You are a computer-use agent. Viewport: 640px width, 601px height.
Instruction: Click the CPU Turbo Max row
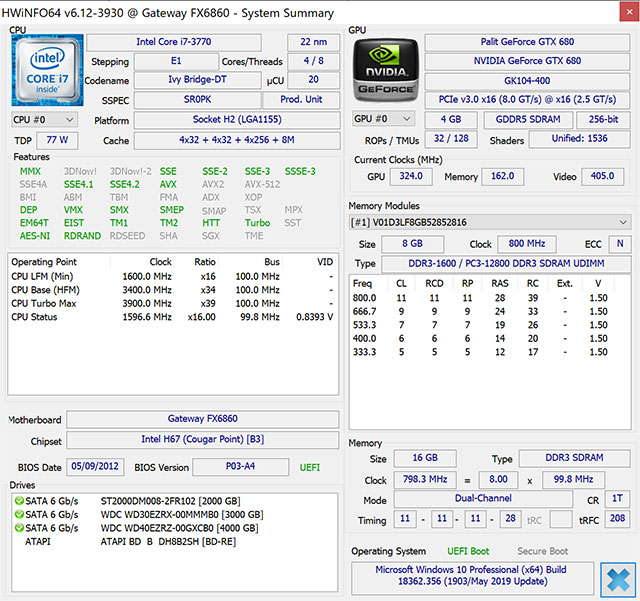pyautogui.click(x=173, y=303)
